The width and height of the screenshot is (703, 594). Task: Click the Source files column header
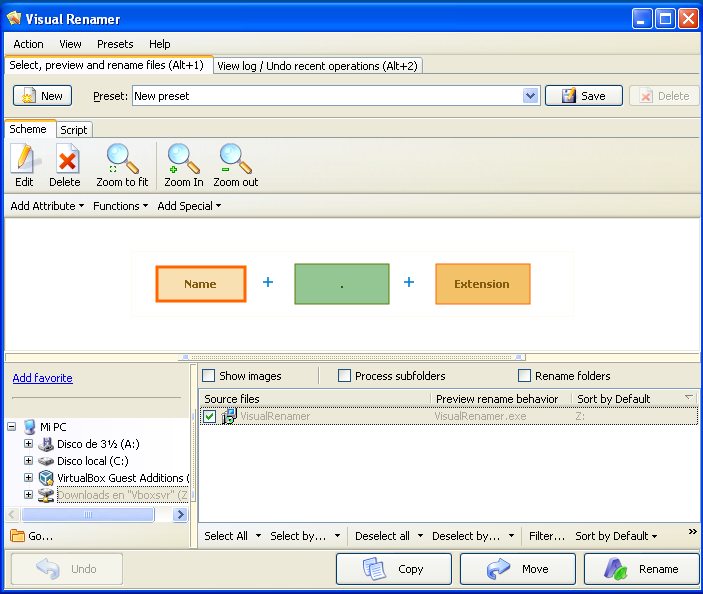click(315, 399)
